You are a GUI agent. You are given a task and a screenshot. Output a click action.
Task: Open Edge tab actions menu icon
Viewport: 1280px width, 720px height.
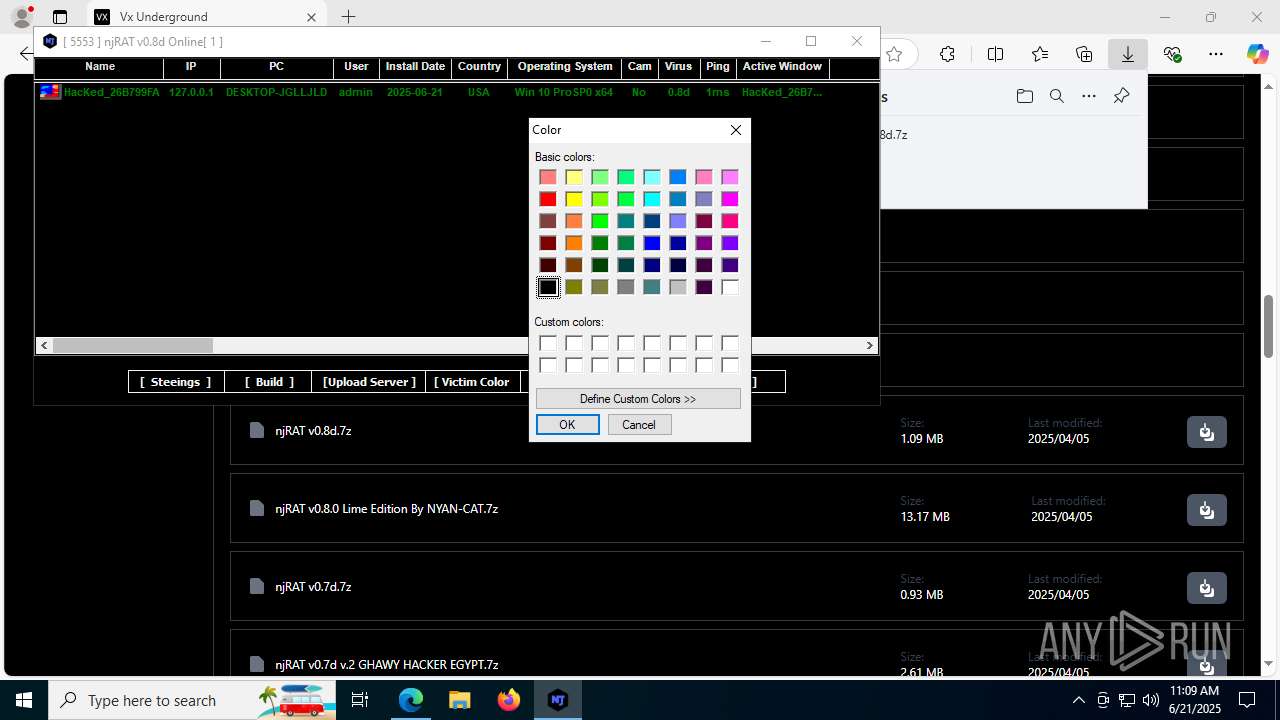[x=60, y=17]
